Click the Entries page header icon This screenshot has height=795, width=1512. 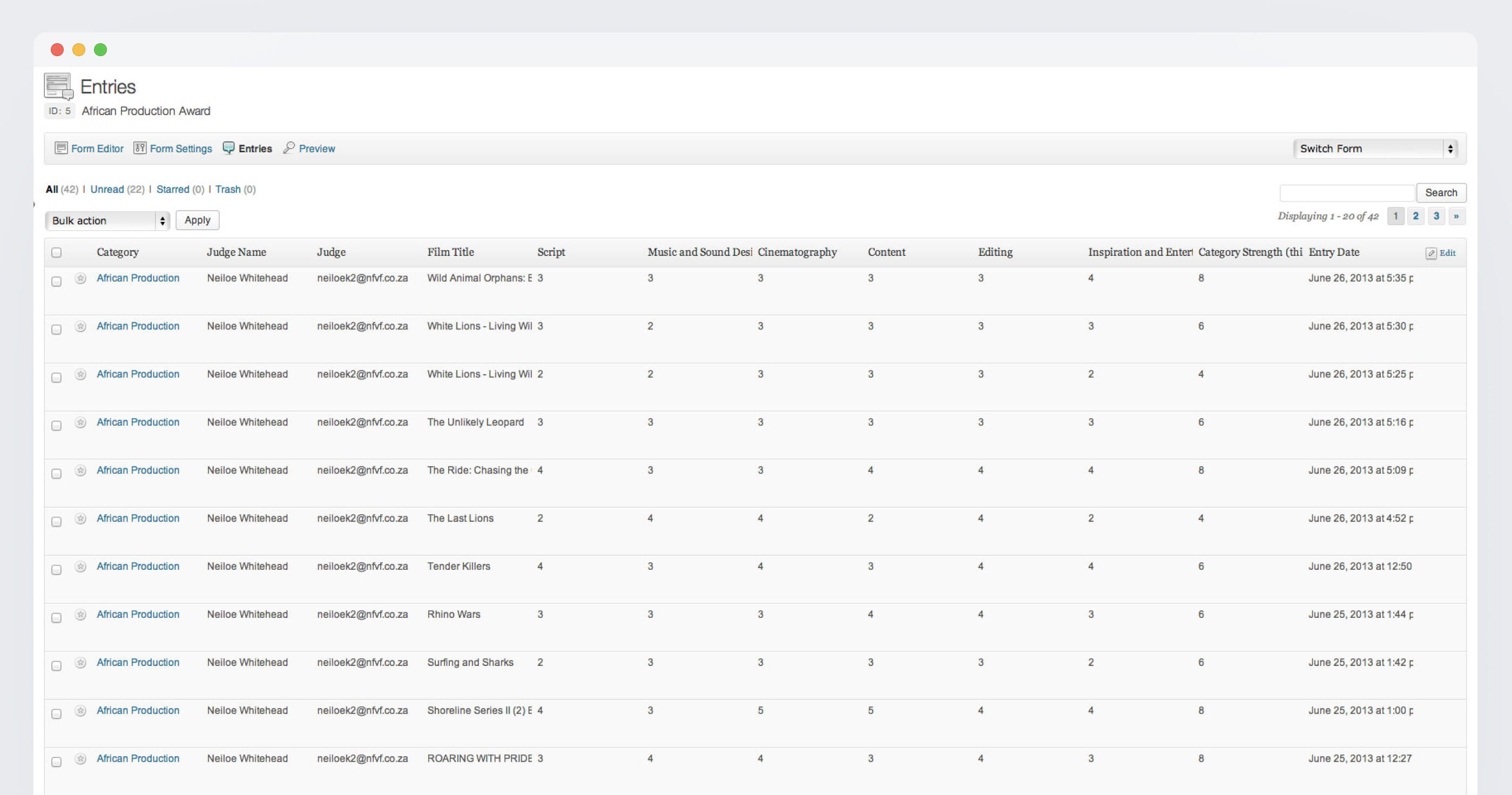click(x=58, y=87)
